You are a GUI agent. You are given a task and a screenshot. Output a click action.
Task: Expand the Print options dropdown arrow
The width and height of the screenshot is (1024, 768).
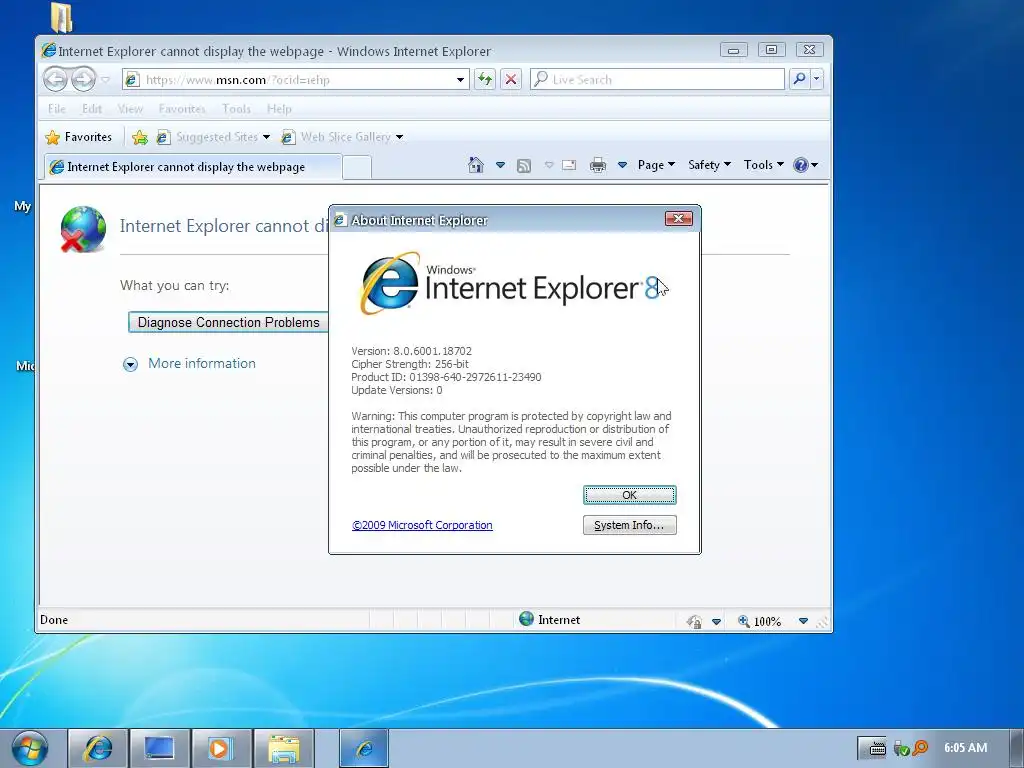point(622,165)
